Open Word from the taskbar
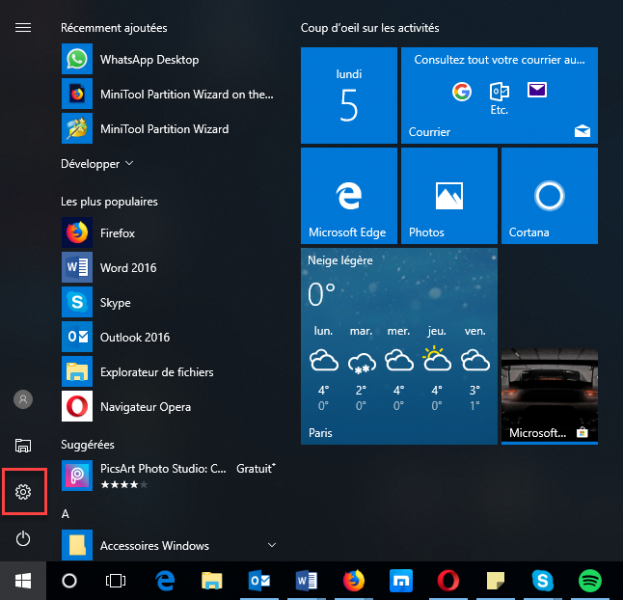The width and height of the screenshot is (623, 600). 306,581
